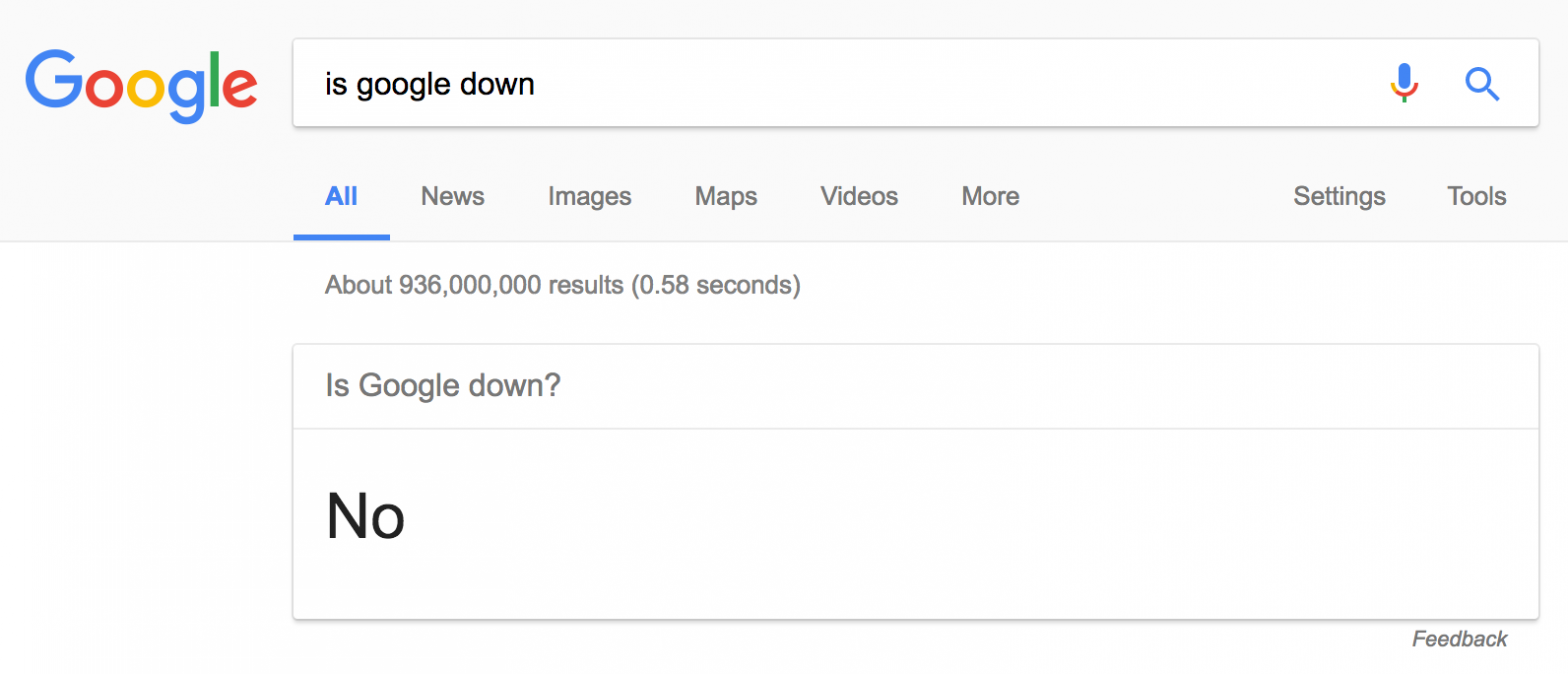Open the Tools options
Viewport: 1568px width, 674px height.
1477,196
